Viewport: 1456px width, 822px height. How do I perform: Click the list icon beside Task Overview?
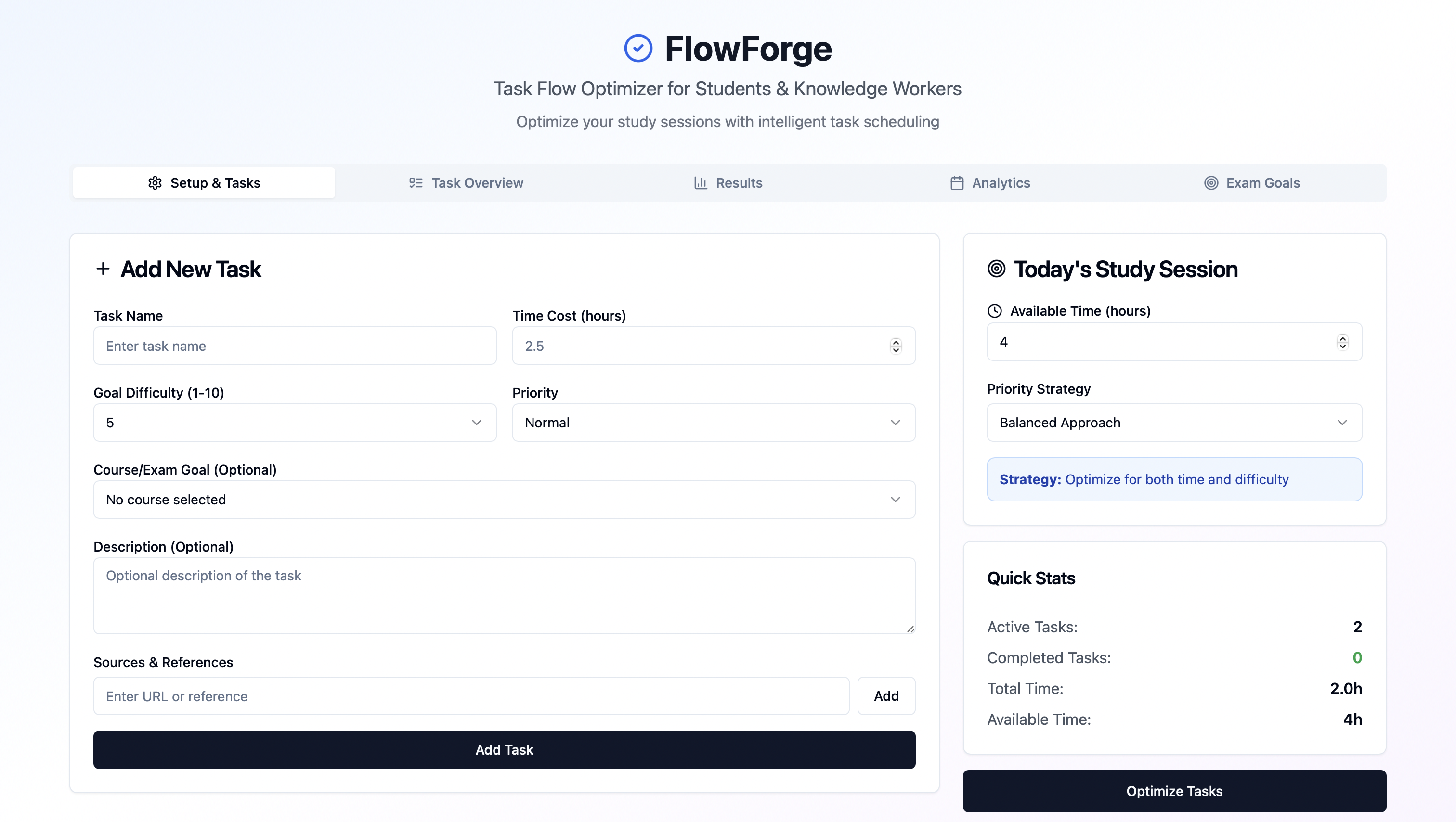(416, 182)
